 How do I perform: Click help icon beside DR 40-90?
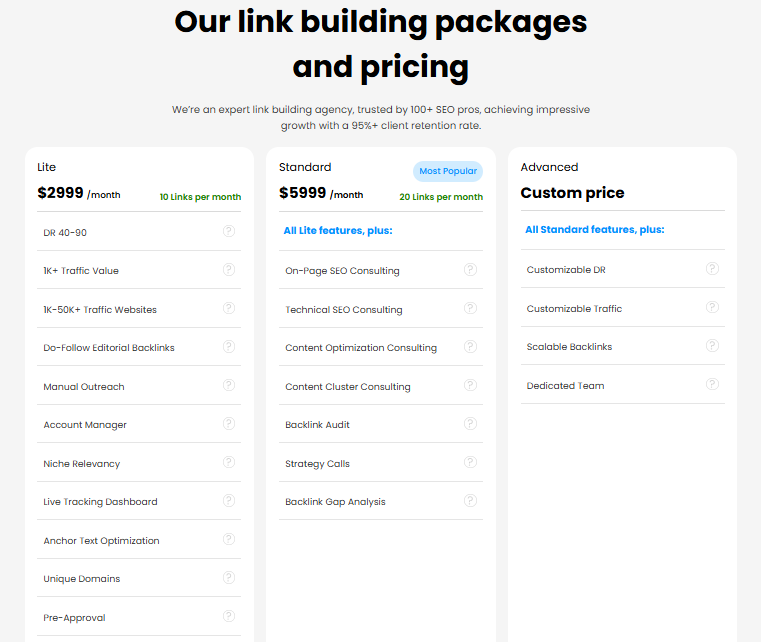229,231
